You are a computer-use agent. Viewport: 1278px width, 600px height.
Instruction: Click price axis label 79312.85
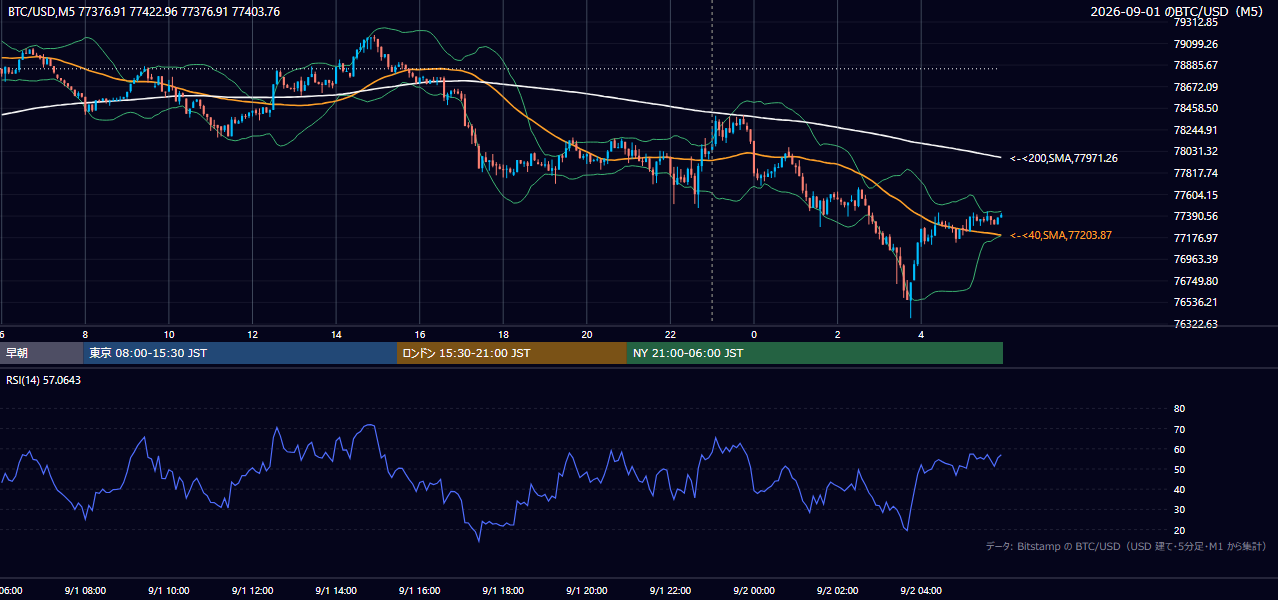pos(1196,22)
